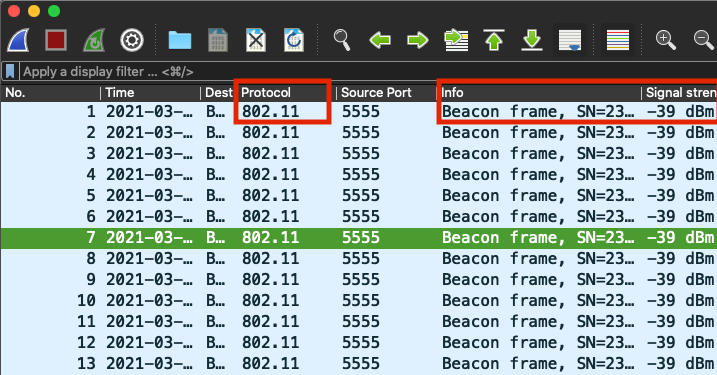The height and width of the screenshot is (375, 717).
Task: Sort by the No. column header
Action: coord(50,93)
